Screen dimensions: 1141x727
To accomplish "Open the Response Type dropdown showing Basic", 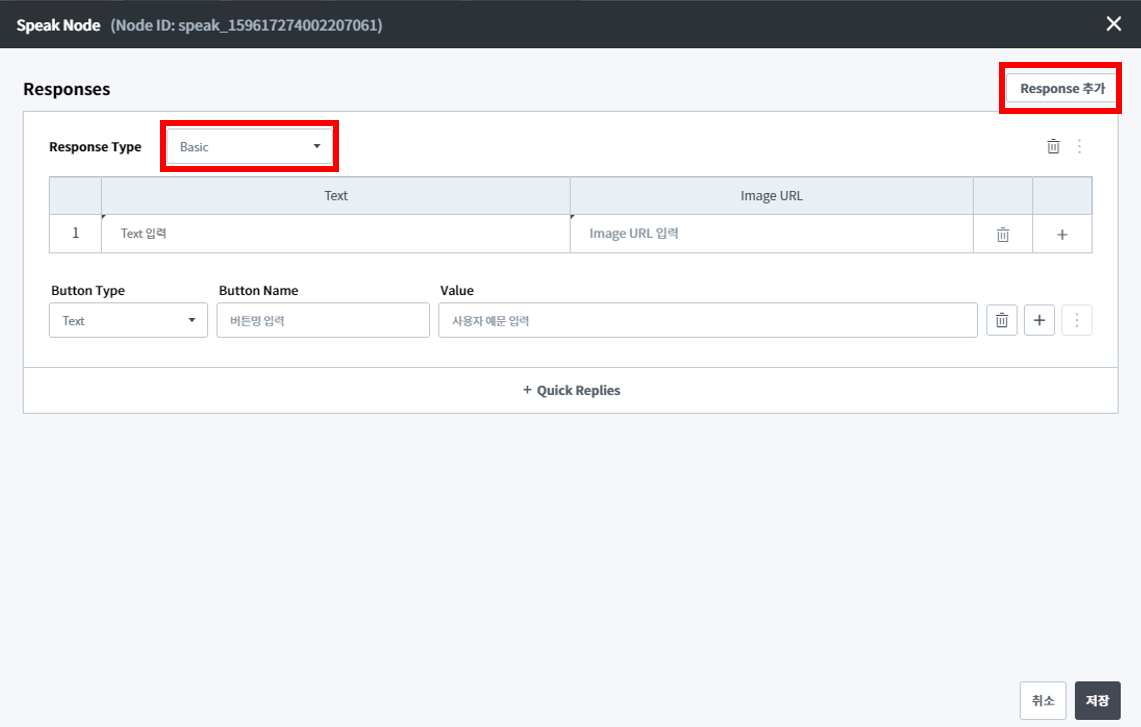I will [x=249, y=147].
